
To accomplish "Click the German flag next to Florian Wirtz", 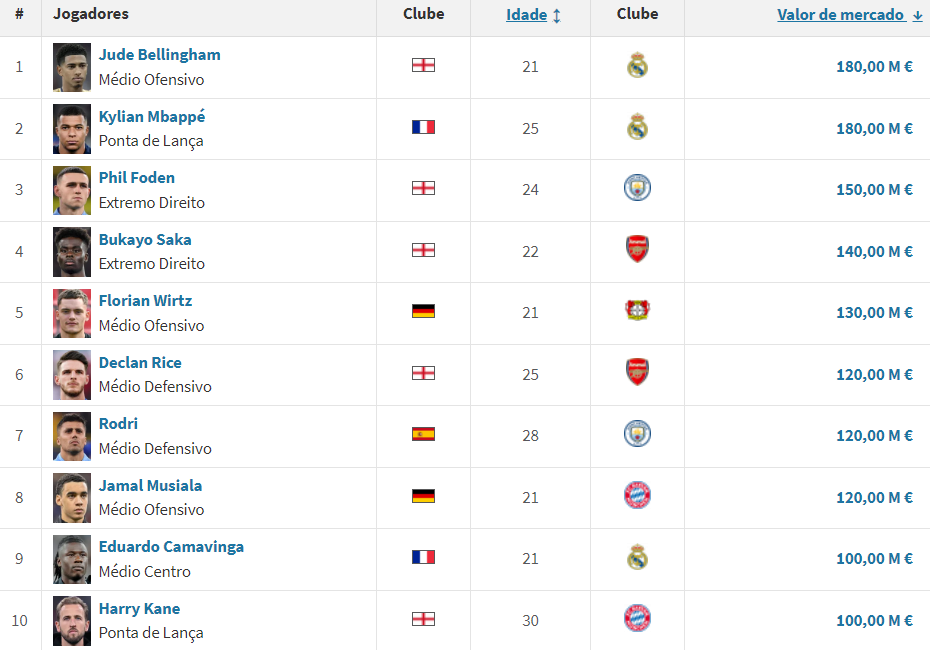I will (423, 311).
